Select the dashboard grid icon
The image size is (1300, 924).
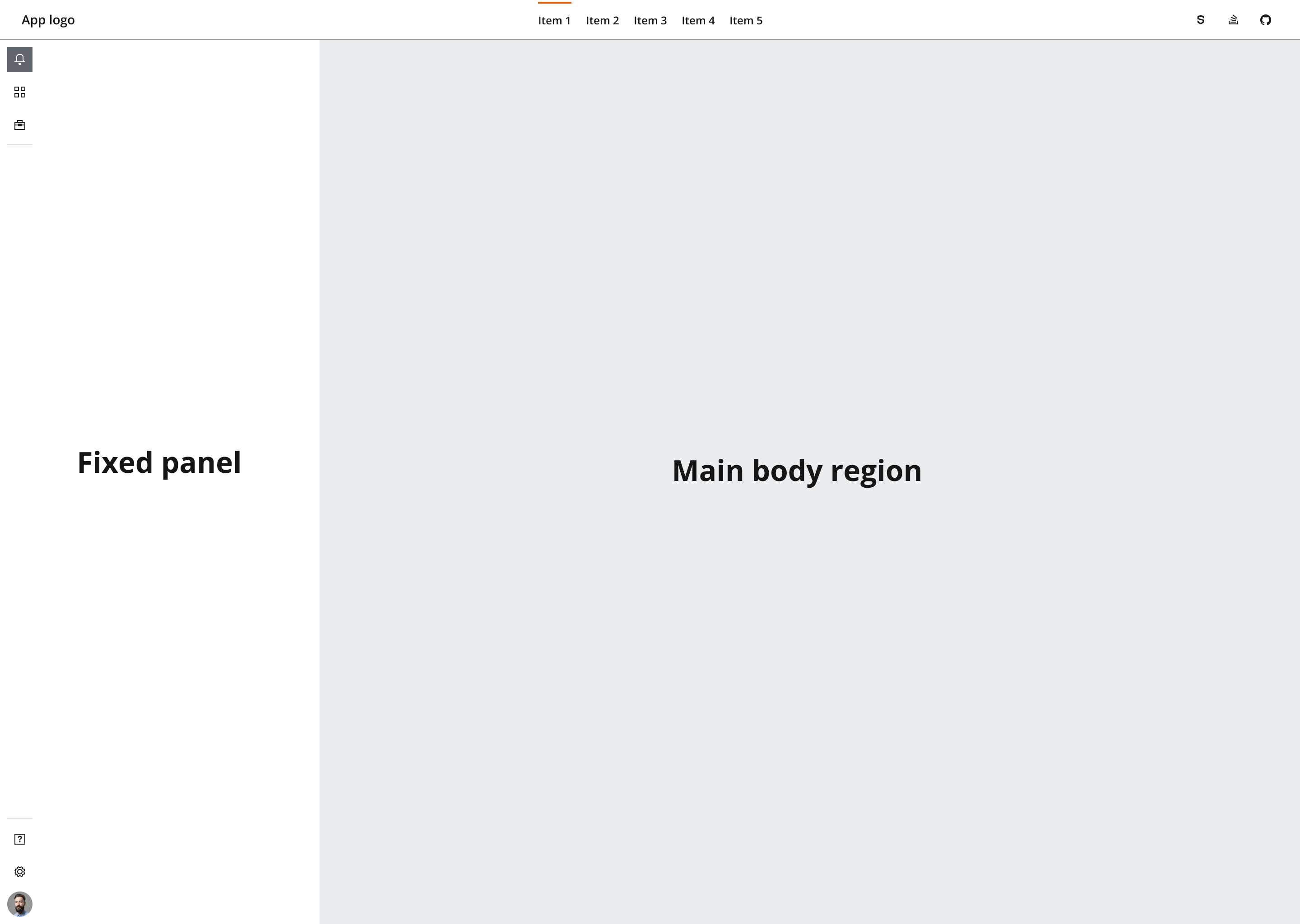pyautogui.click(x=20, y=92)
